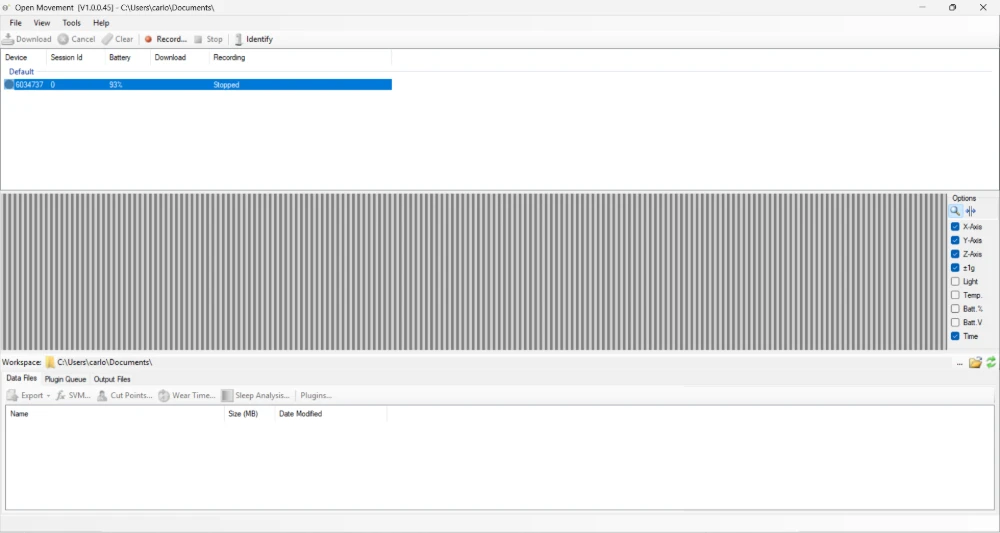Sort by the Download column header
The width and height of the screenshot is (1000, 533).
179,57
